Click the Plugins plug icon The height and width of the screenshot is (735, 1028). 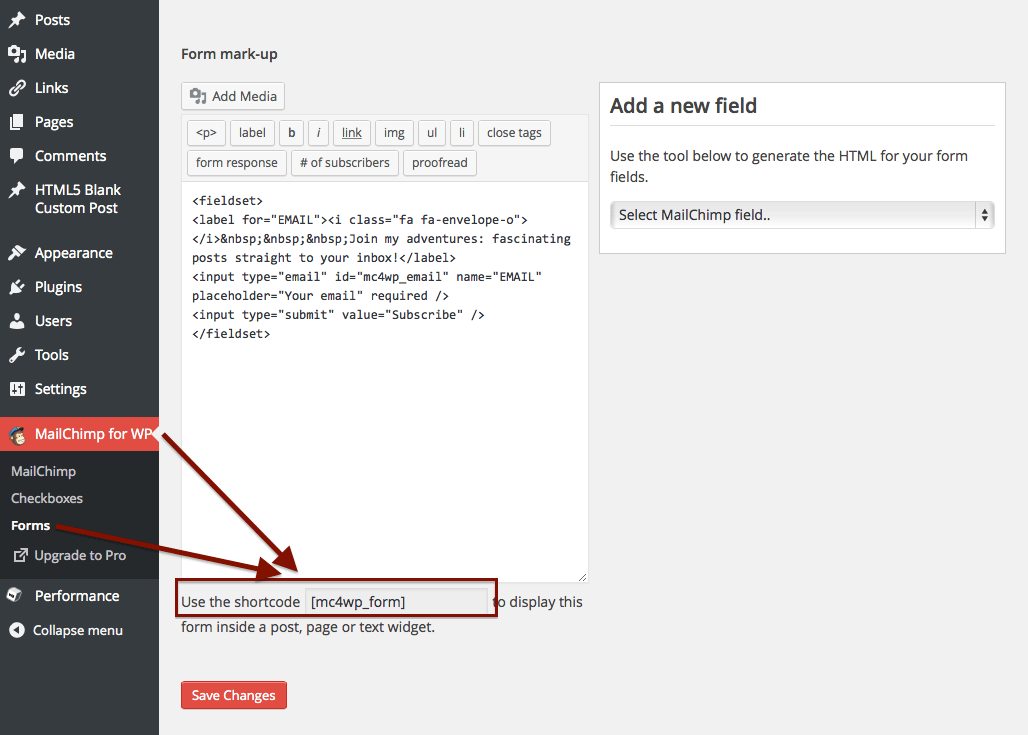[x=17, y=287]
